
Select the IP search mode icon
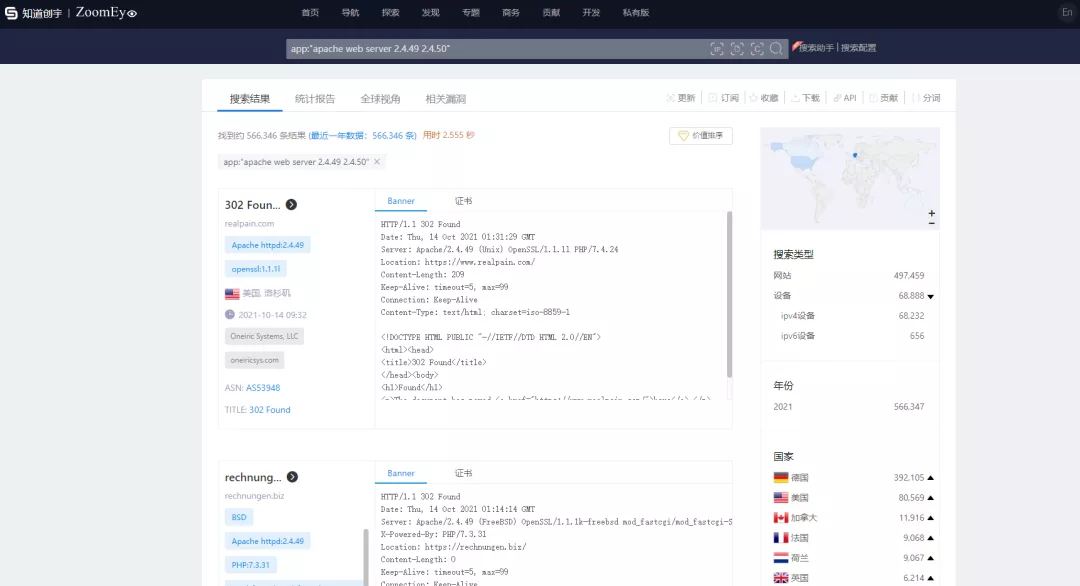tap(718, 47)
